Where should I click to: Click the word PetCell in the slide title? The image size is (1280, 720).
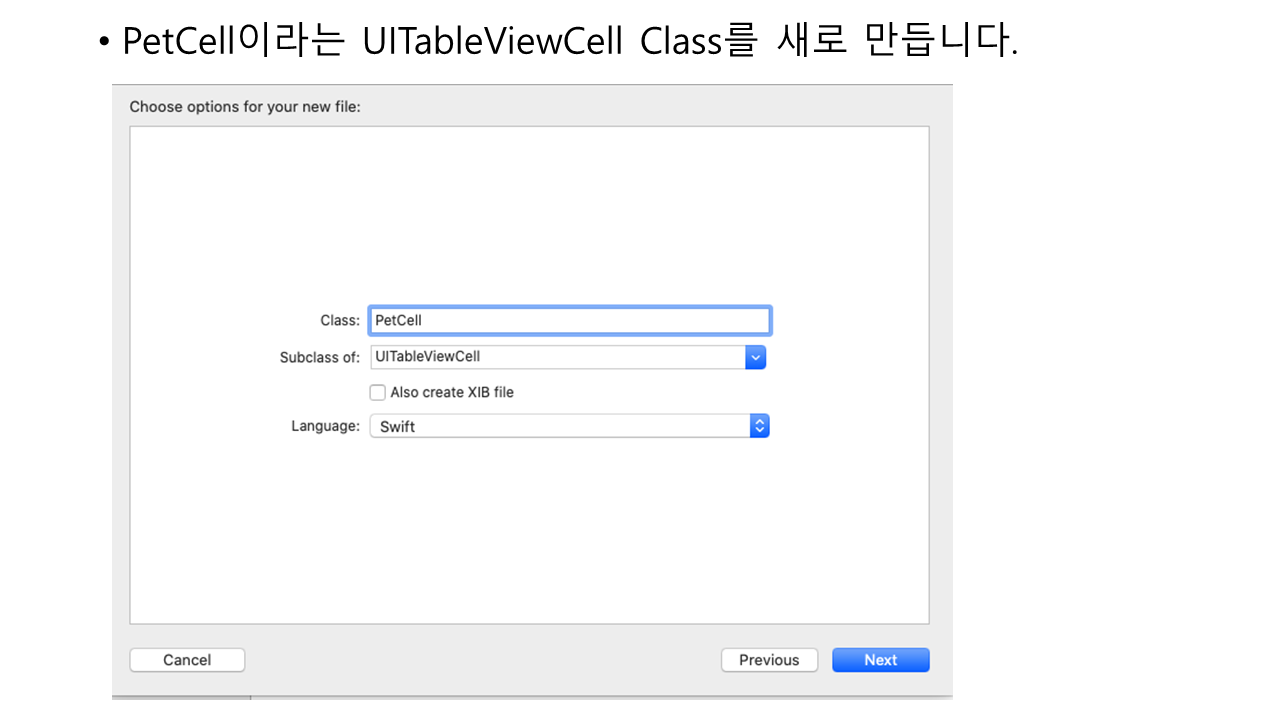176,42
